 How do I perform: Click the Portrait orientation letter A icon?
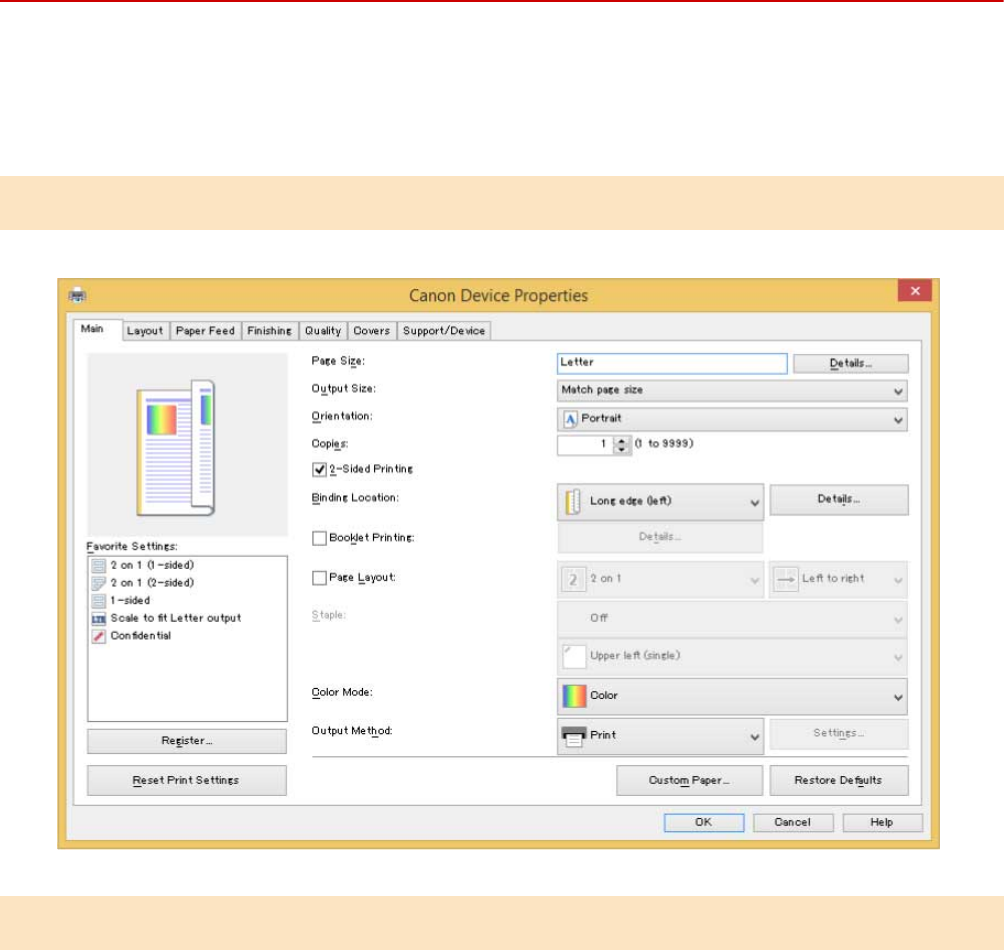click(x=570, y=419)
